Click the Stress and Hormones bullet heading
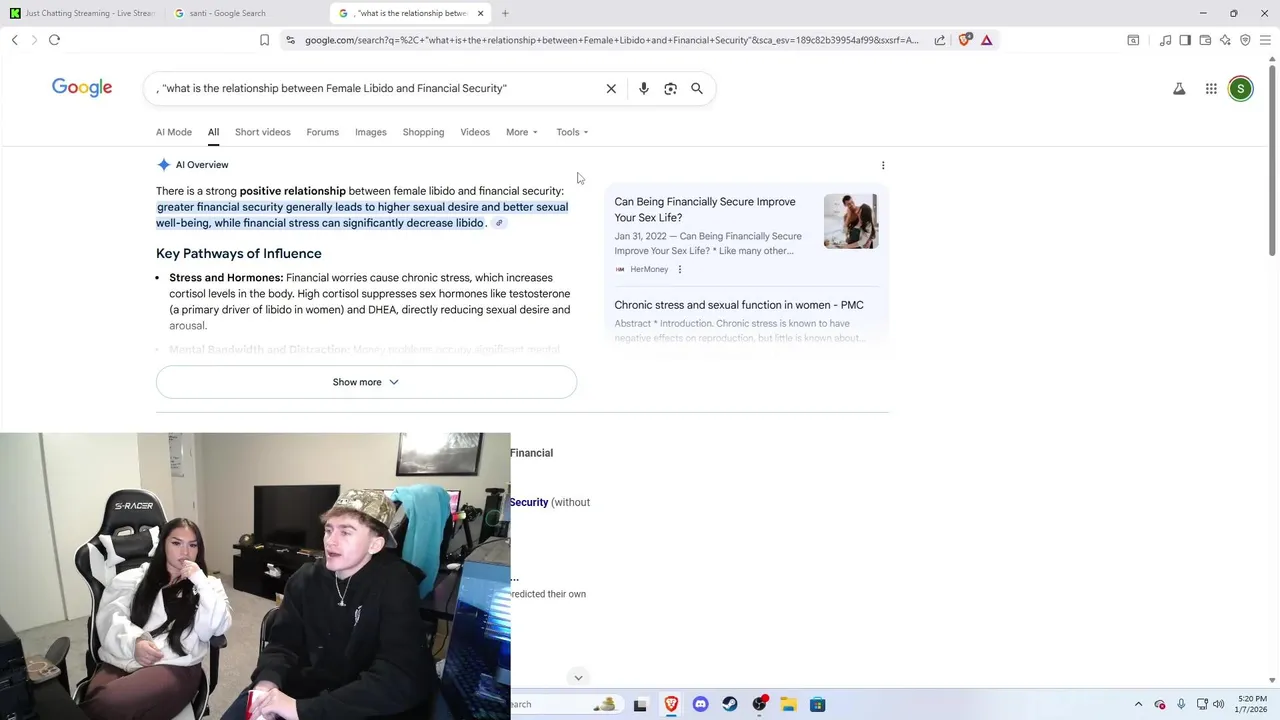 click(x=226, y=278)
